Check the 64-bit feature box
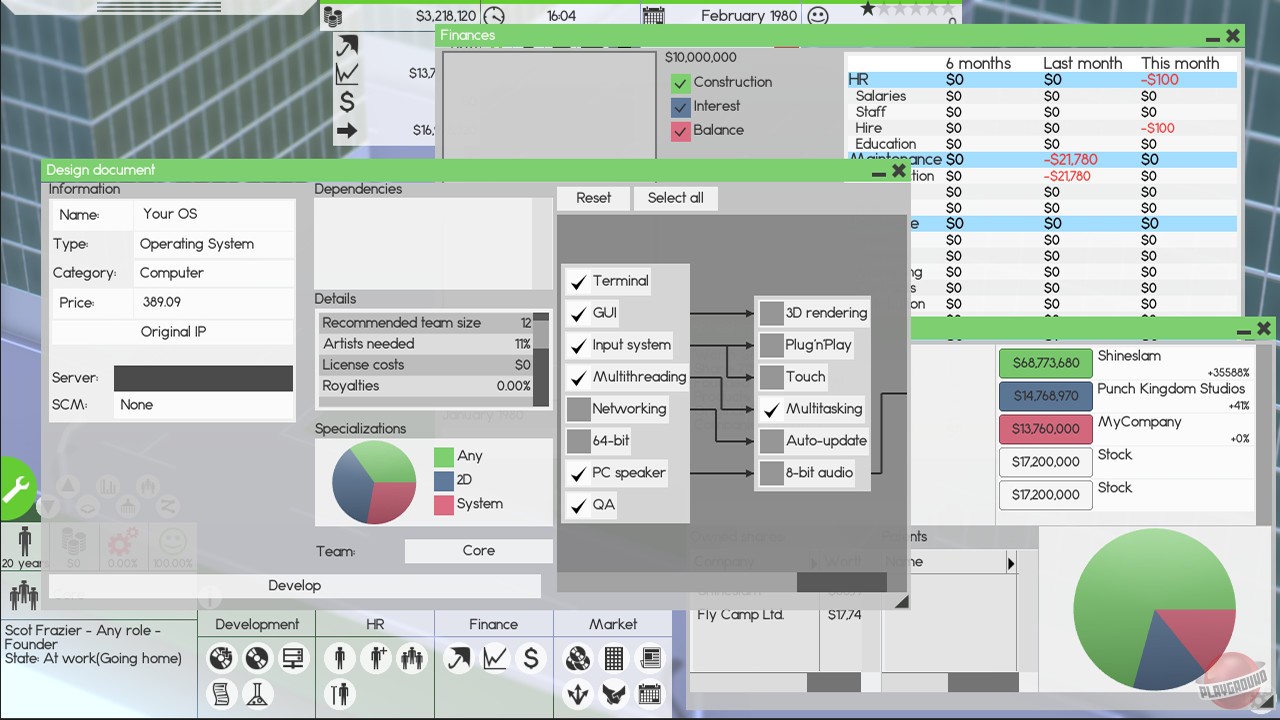Viewport: 1280px width, 720px height. pos(578,441)
